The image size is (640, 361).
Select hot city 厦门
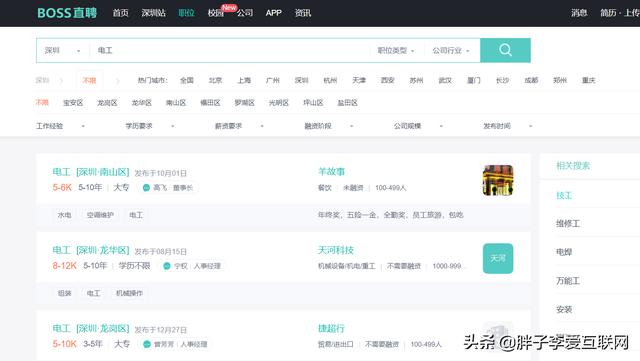[x=474, y=80]
